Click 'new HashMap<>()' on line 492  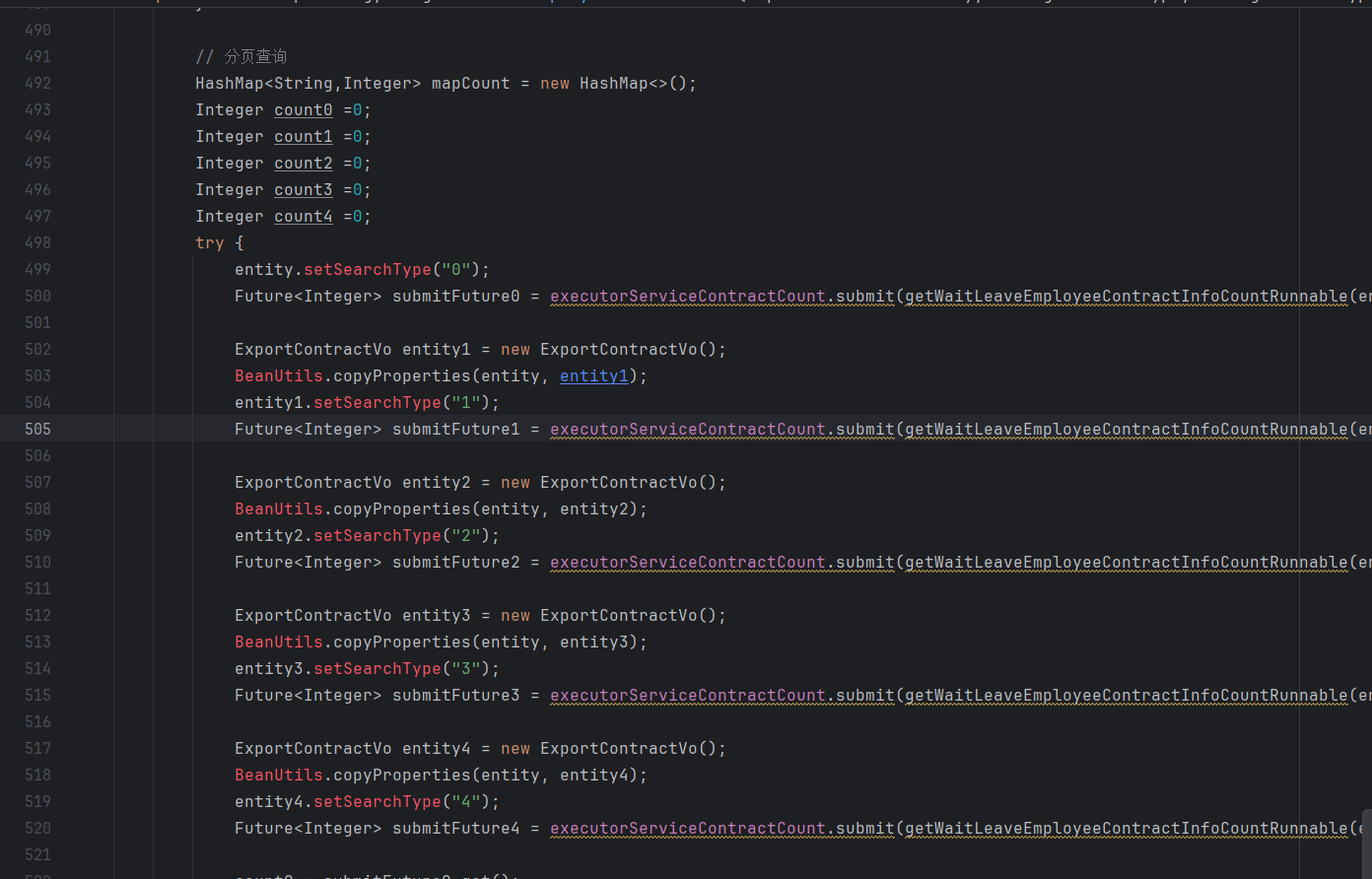(x=613, y=83)
